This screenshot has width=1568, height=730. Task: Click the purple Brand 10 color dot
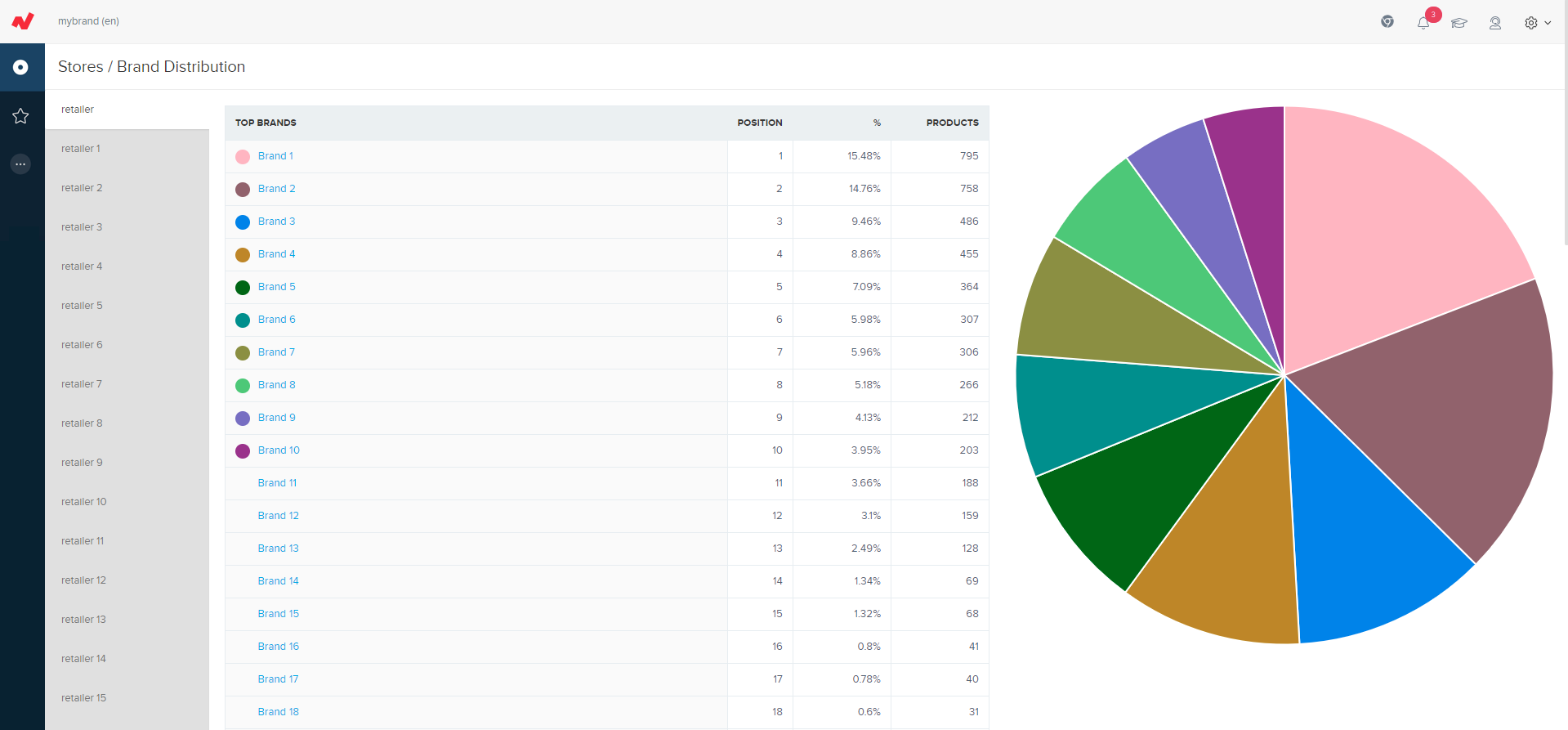(243, 451)
